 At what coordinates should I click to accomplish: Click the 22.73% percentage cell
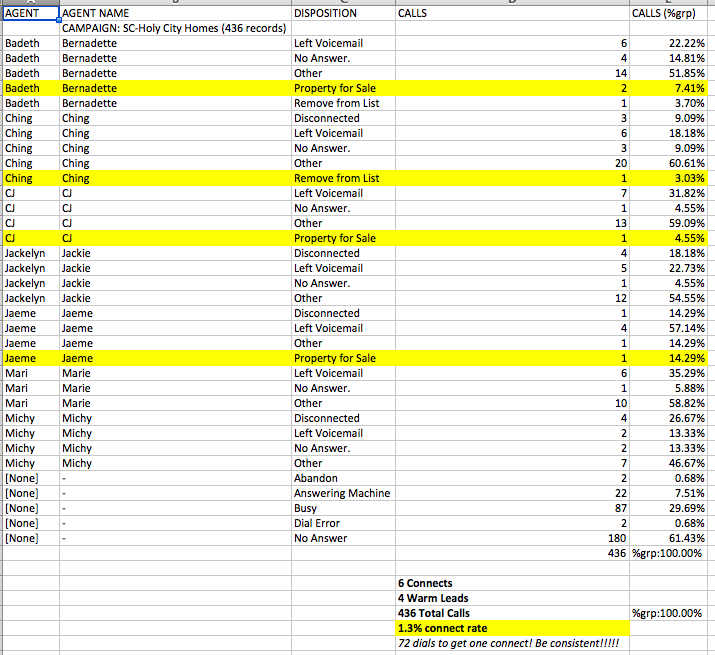668,268
